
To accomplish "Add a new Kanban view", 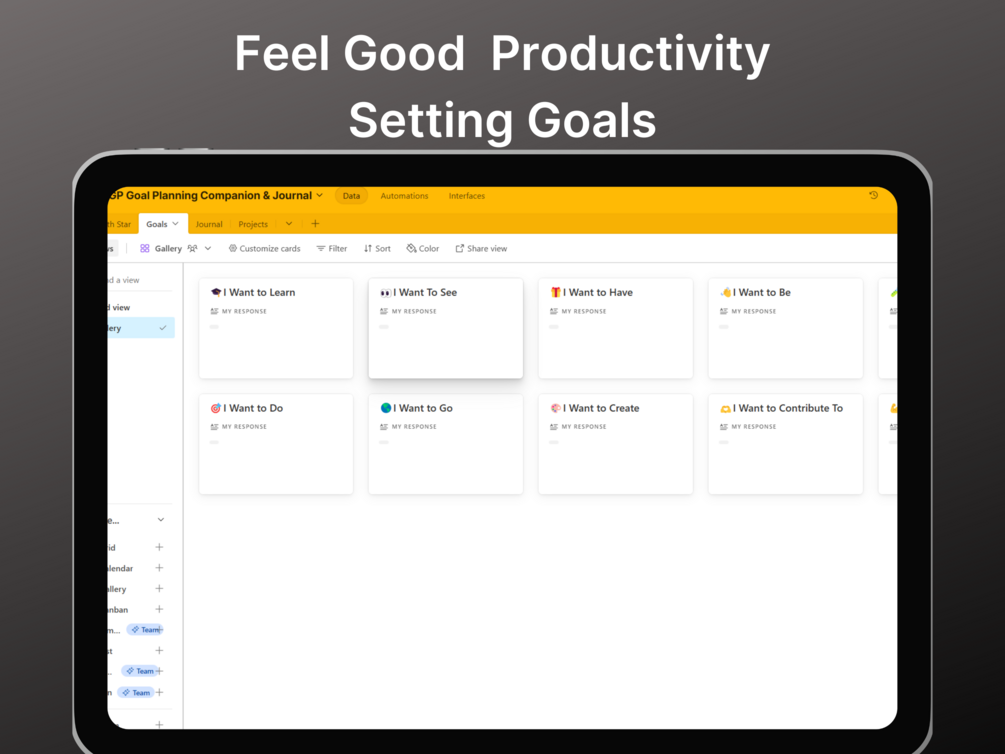I will click(x=159, y=609).
